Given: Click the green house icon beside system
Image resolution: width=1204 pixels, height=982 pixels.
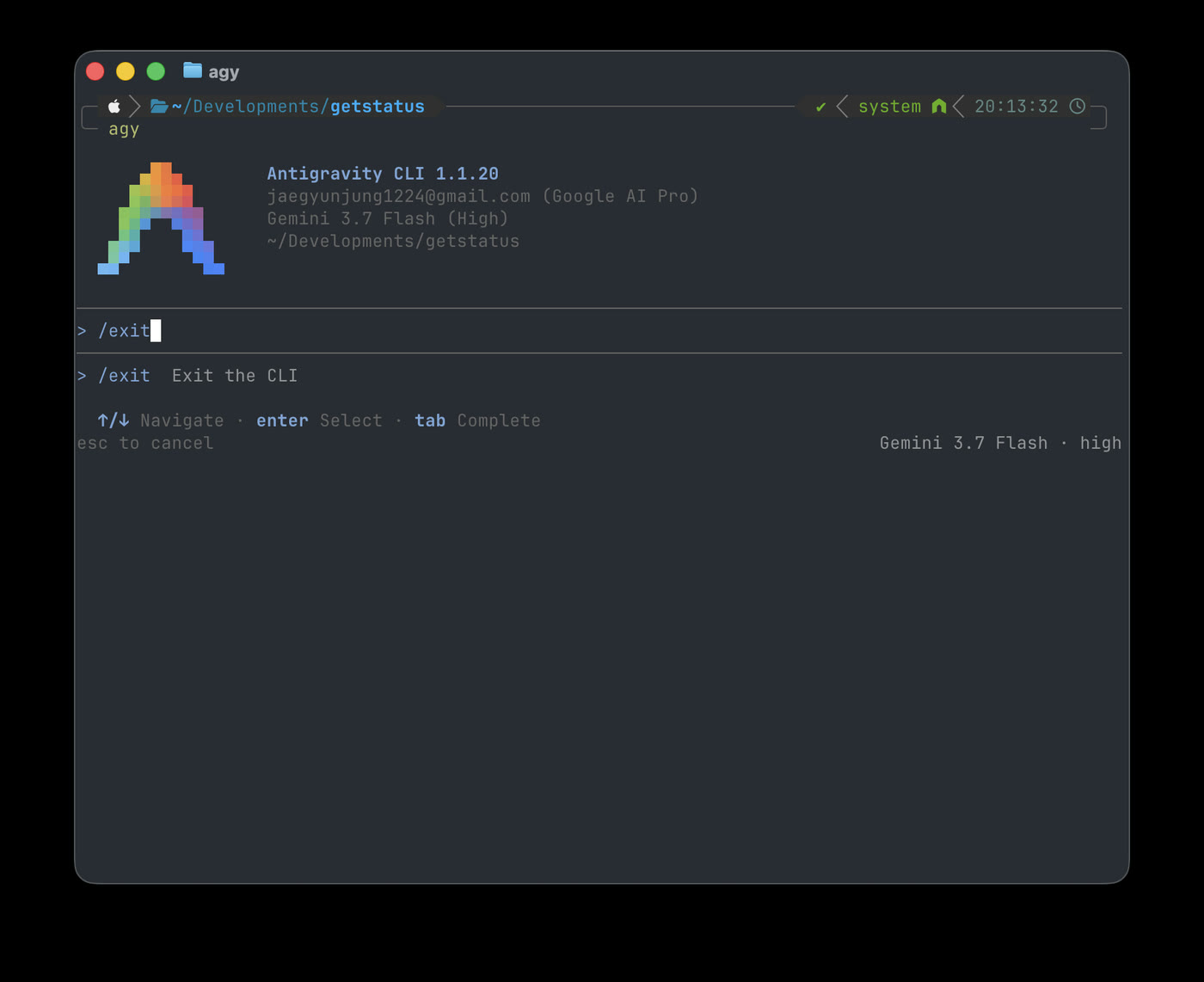Looking at the screenshot, I should pyautogui.click(x=939, y=106).
